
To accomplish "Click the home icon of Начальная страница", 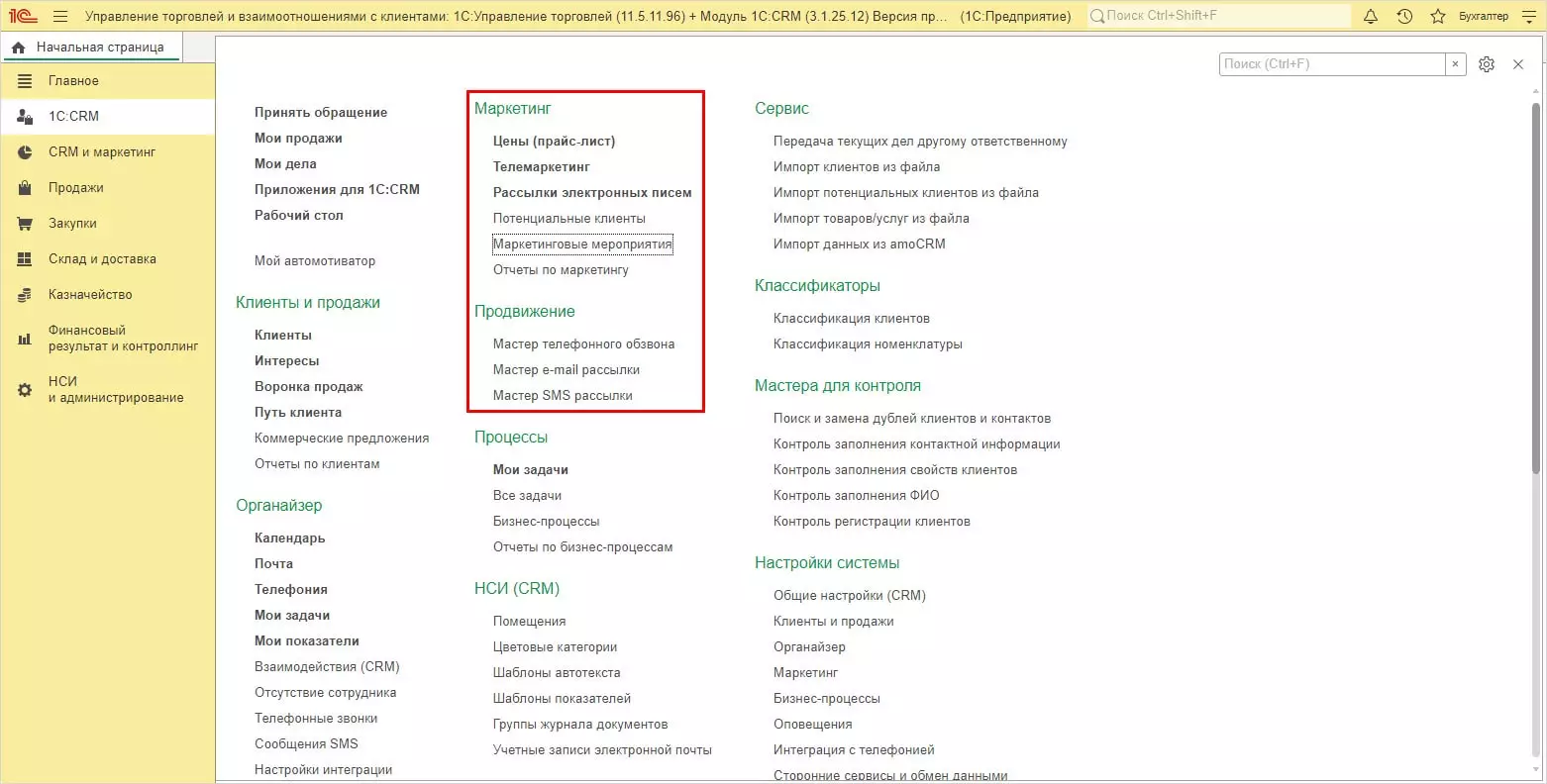I will coord(19,48).
